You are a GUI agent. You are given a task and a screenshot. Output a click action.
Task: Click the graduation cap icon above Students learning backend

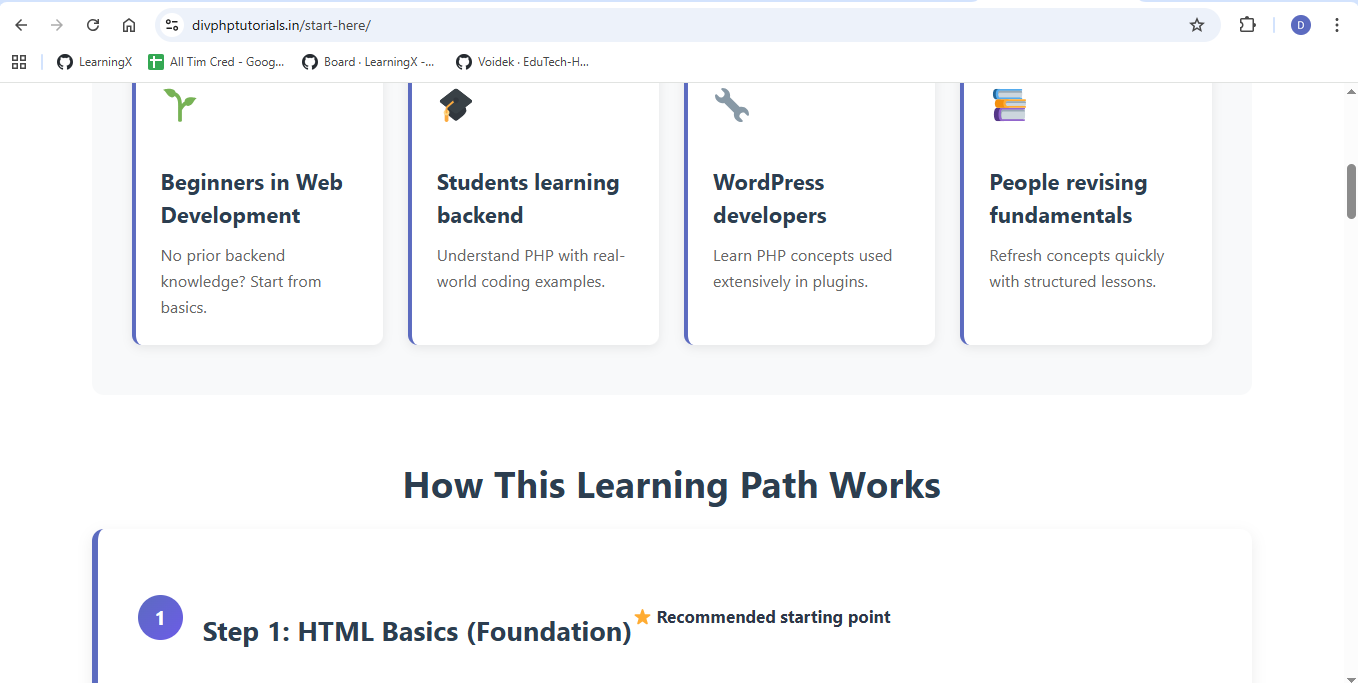click(x=455, y=104)
